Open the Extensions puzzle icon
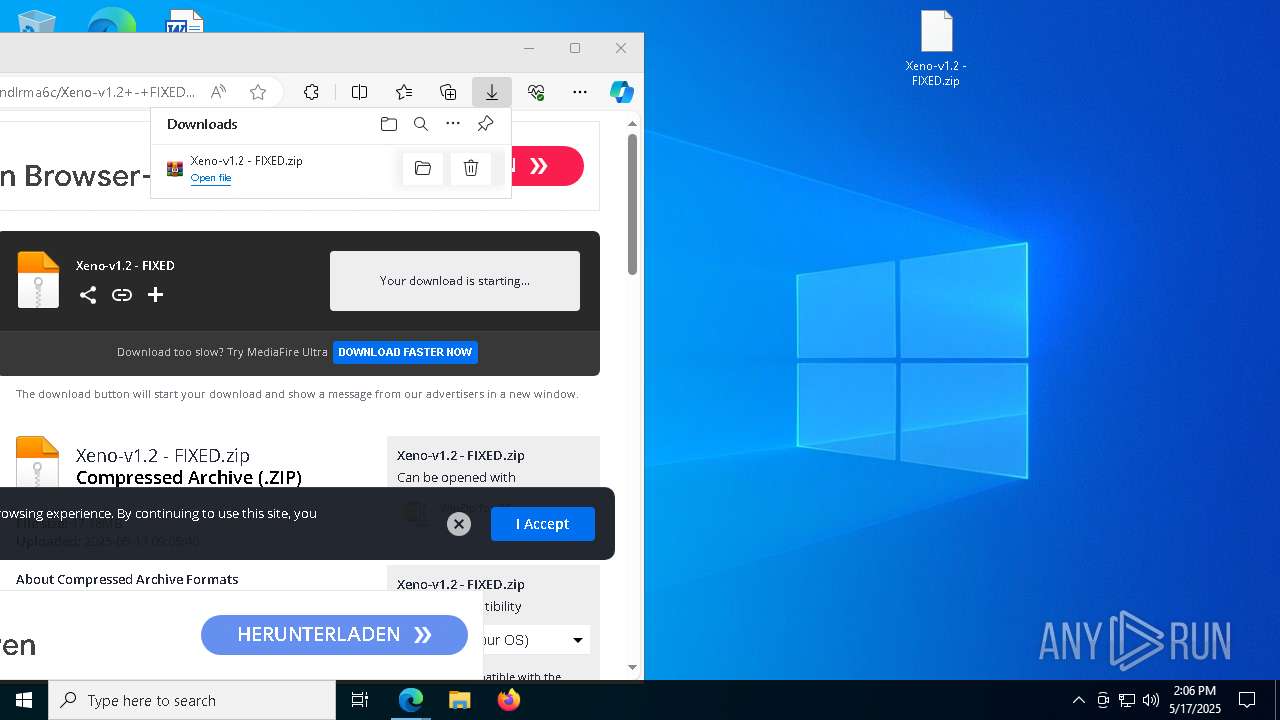1280x720 pixels. click(x=311, y=92)
